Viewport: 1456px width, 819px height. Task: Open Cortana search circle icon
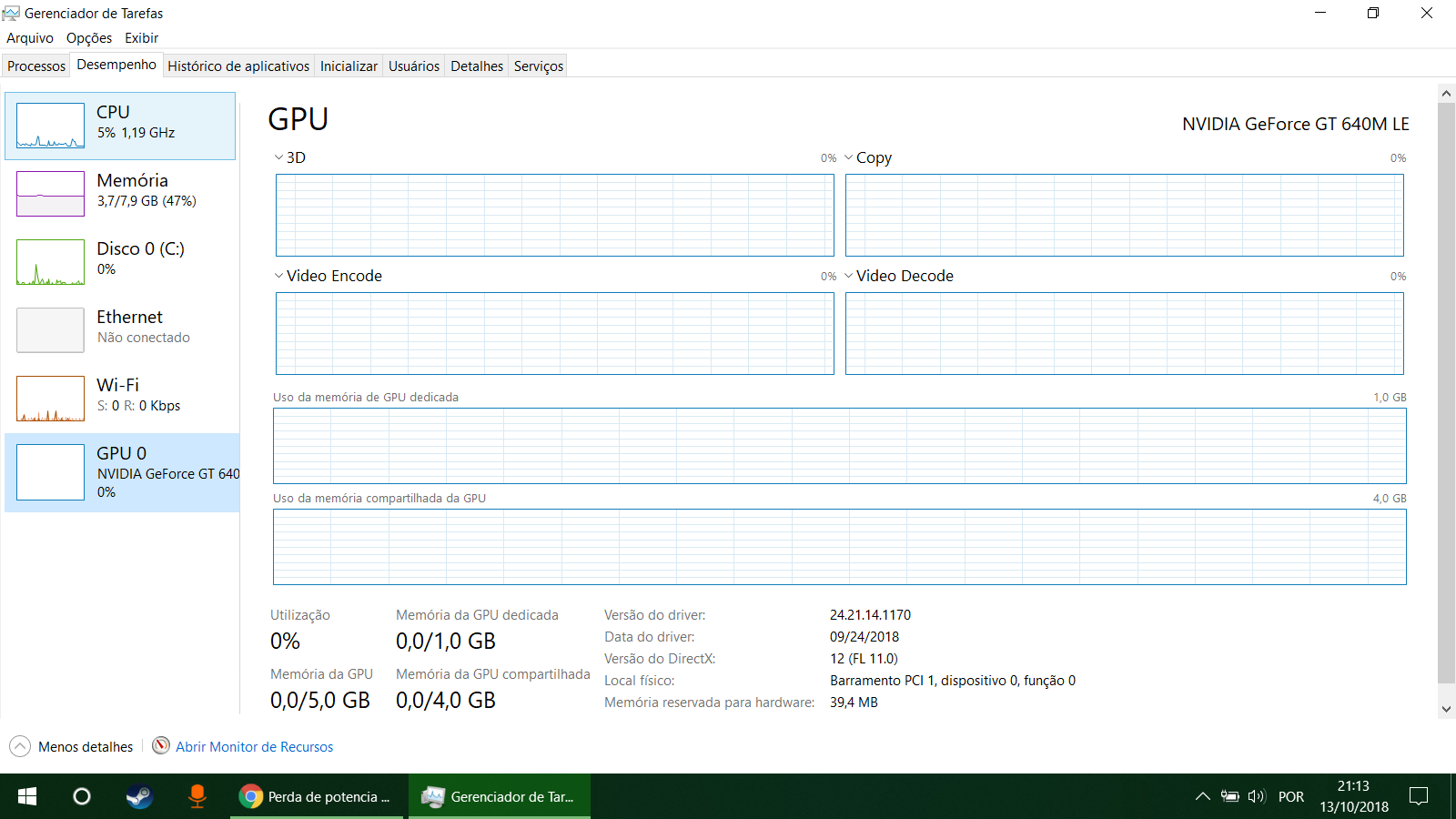tap(82, 796)
